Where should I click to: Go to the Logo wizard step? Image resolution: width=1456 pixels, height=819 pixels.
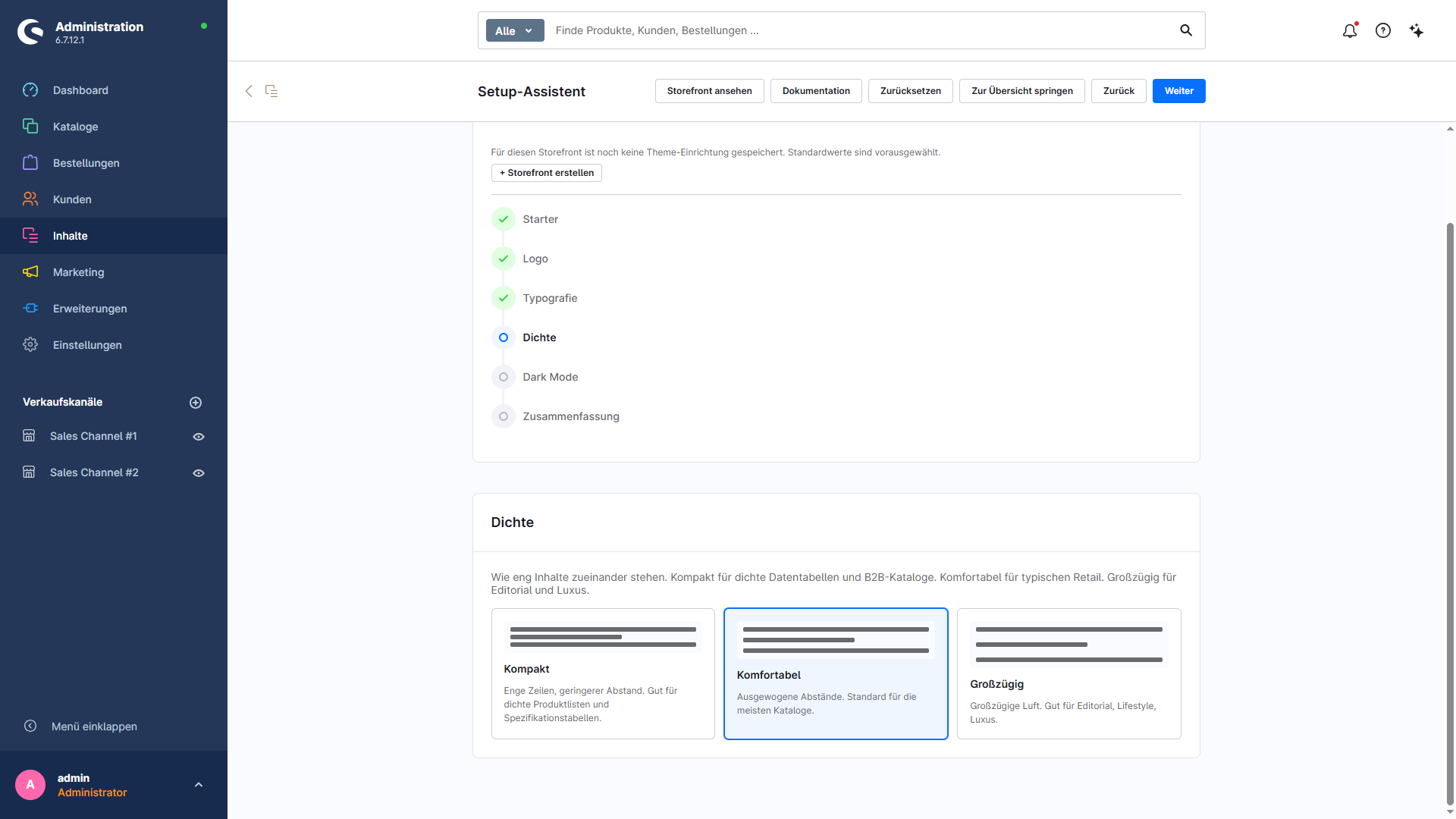520,259
